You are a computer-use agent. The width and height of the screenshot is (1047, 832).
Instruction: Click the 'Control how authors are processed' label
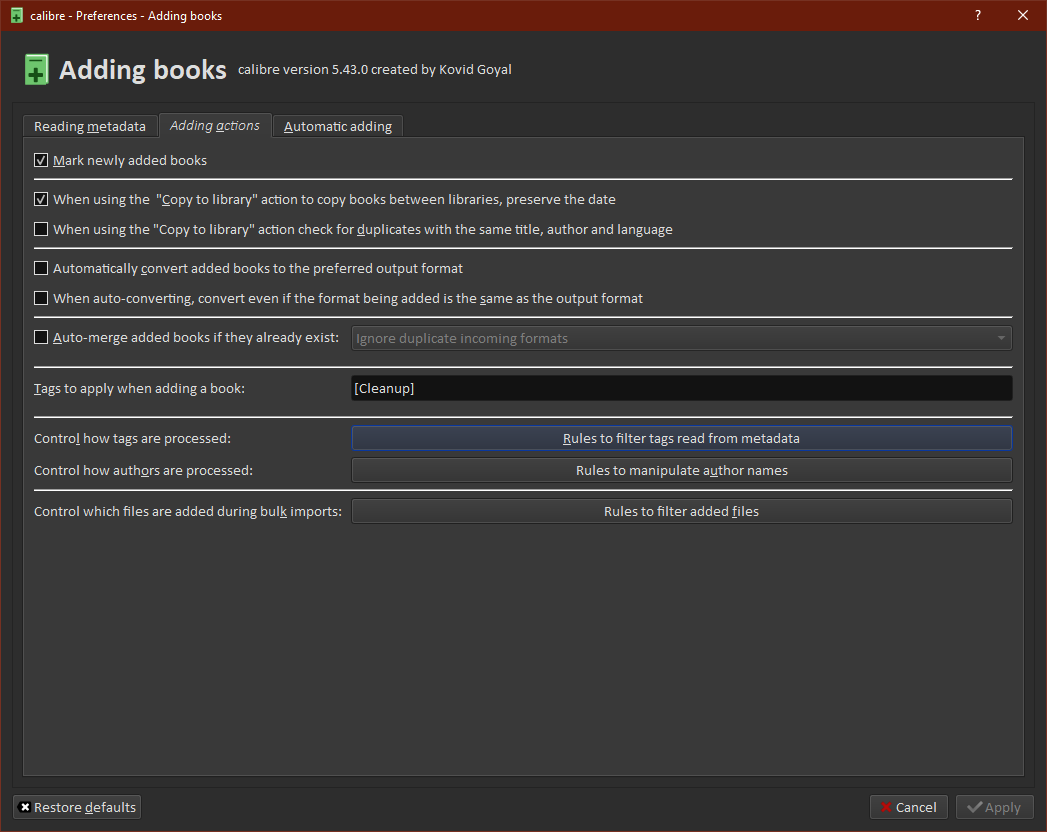click(144, 470)
